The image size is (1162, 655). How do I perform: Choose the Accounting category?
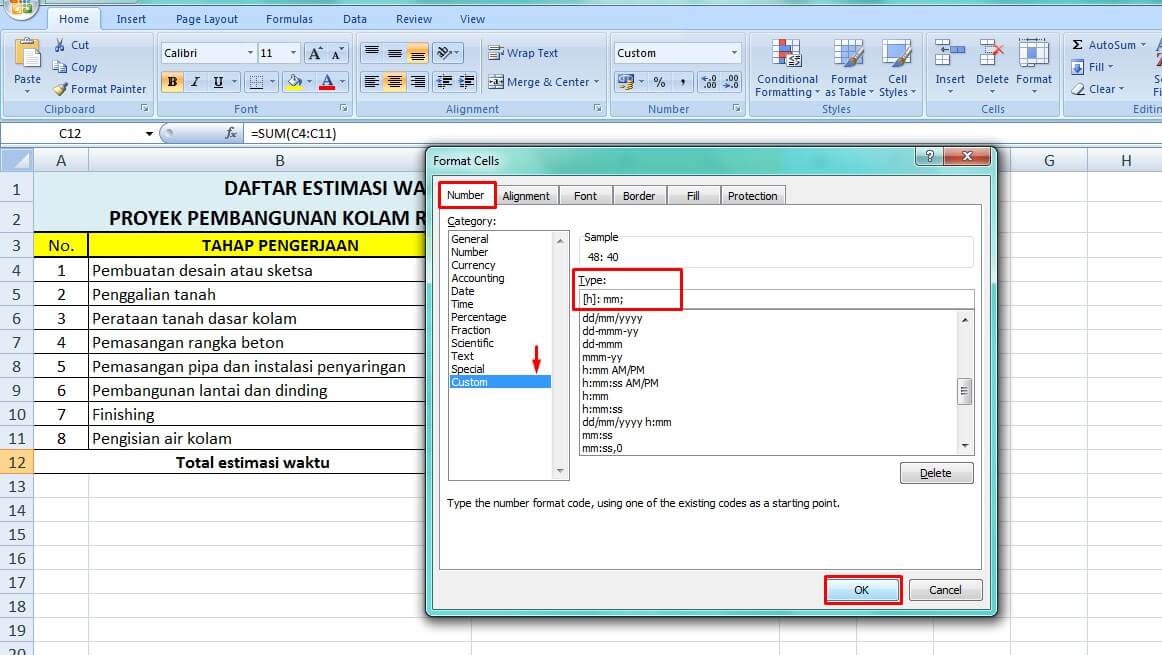(x=478, y=278)
